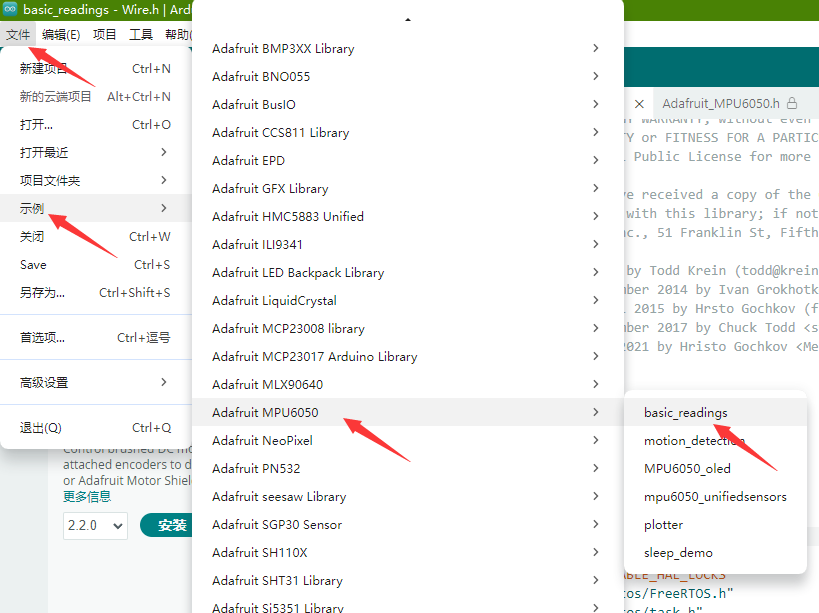Viewport: 819px width, 613px height.
Task: Select 另存为... in the file menu
Action: (x=96, y=292)
